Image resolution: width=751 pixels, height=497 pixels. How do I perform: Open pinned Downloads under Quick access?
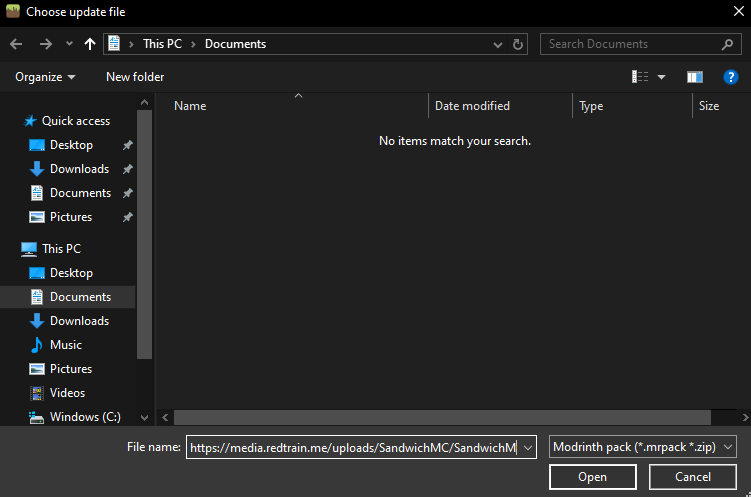click(80, 169)
